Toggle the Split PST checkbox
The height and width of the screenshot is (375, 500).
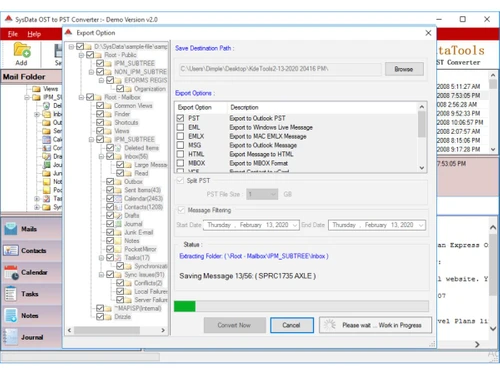(180, 180)
